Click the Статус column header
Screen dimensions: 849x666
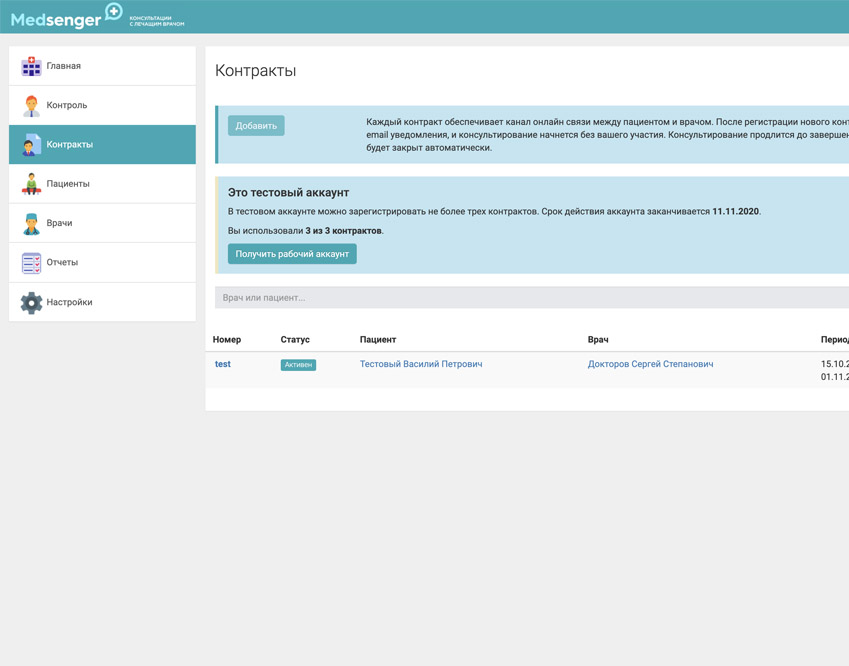pyautogui.click(x=294, y=339)
